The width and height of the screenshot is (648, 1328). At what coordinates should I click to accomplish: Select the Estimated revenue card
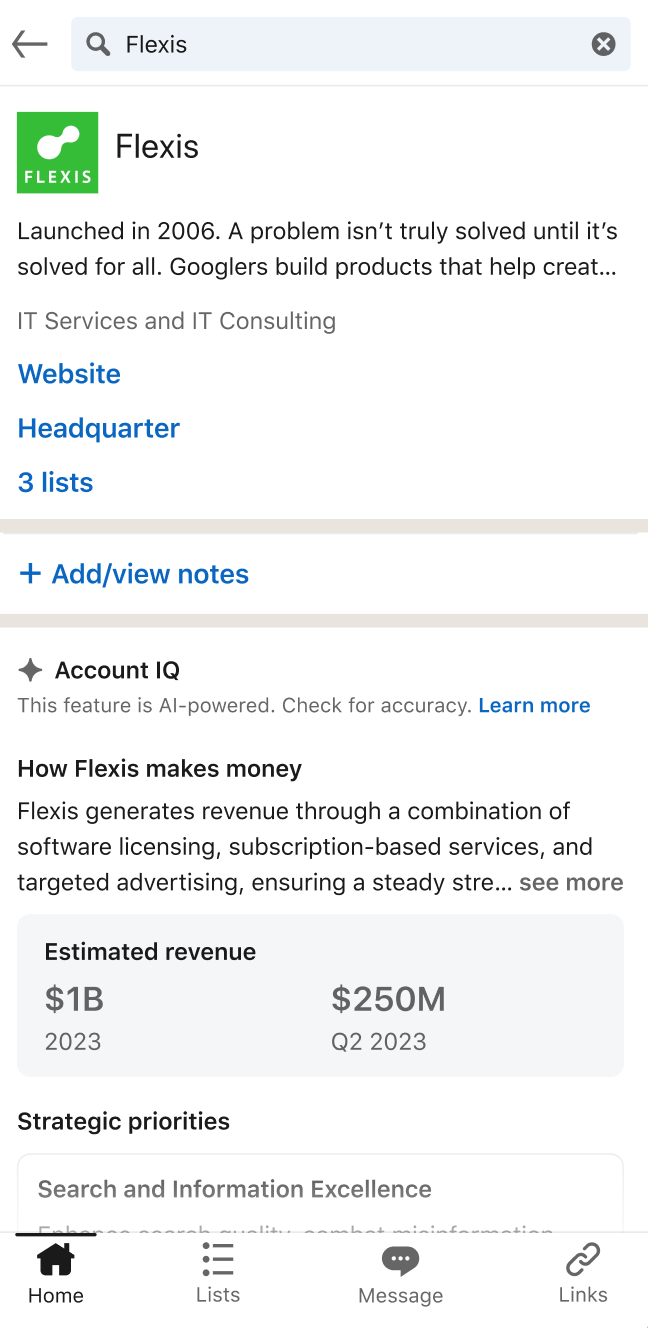point(320,995)
